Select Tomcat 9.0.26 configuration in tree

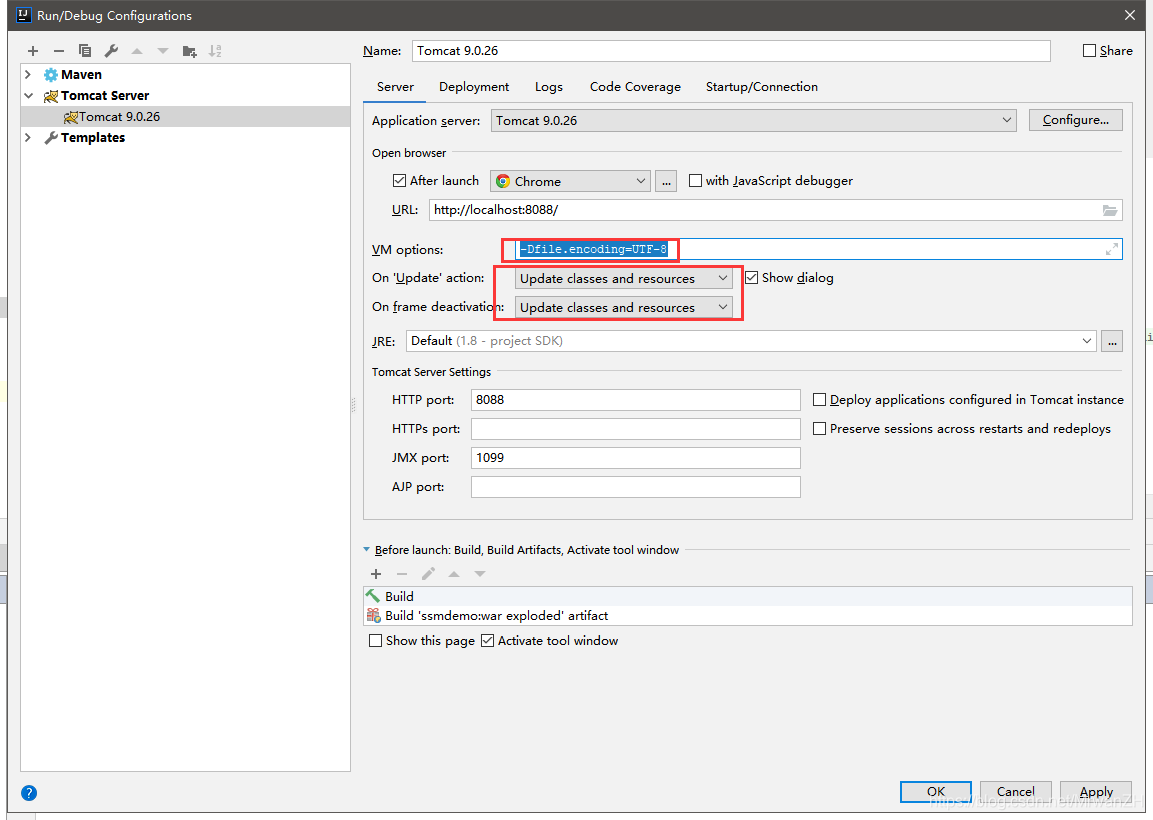pos(185,116)
